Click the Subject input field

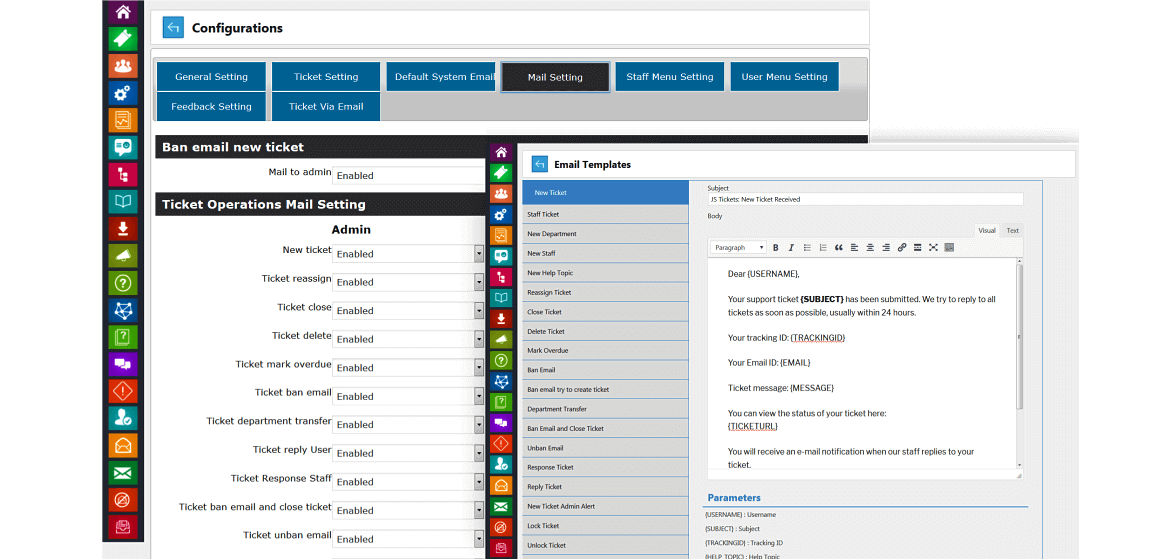click(x=866, y=199)
